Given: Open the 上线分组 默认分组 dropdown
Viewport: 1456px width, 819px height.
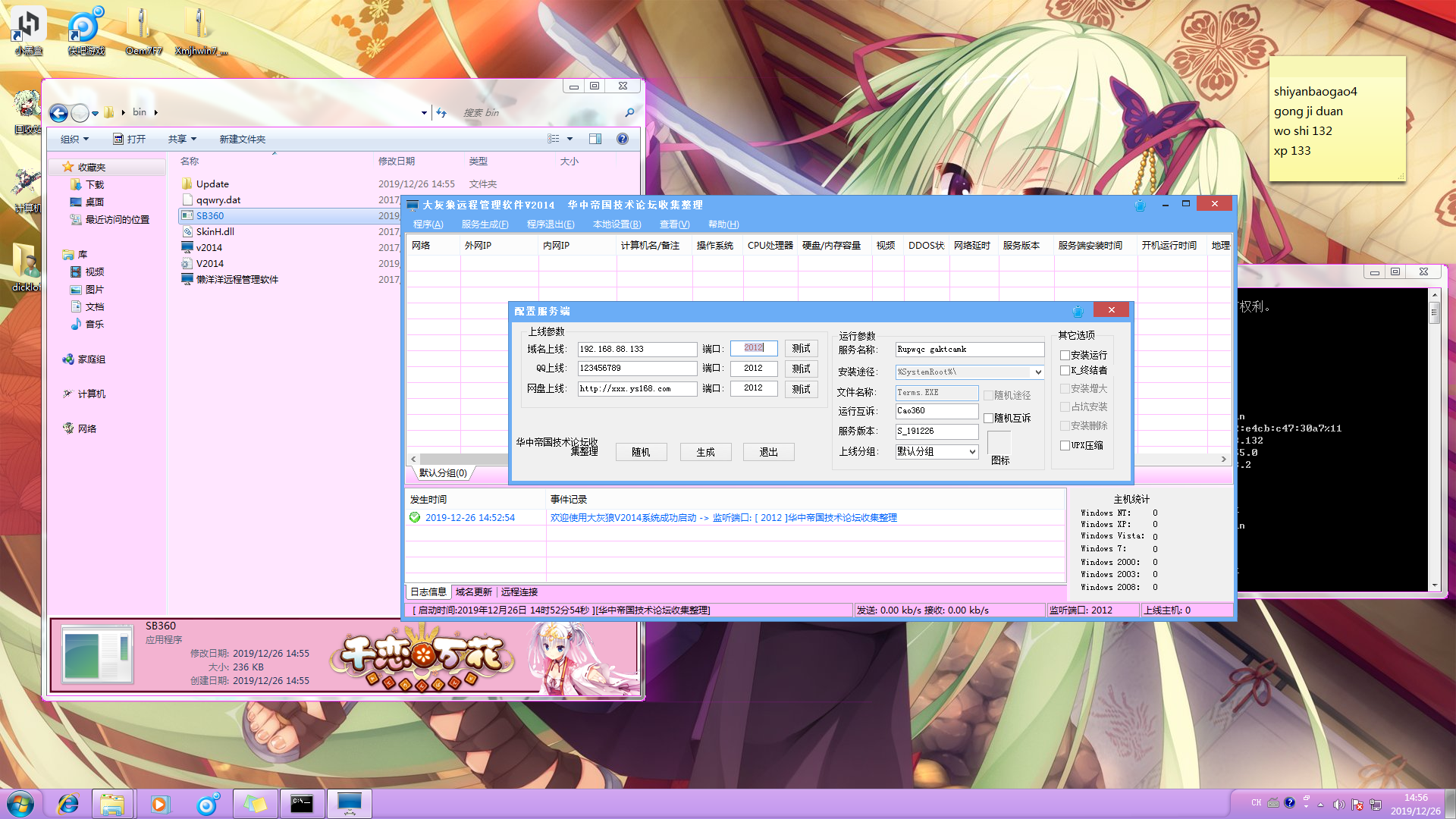Looking at the screenshot, I should [971, 452].
